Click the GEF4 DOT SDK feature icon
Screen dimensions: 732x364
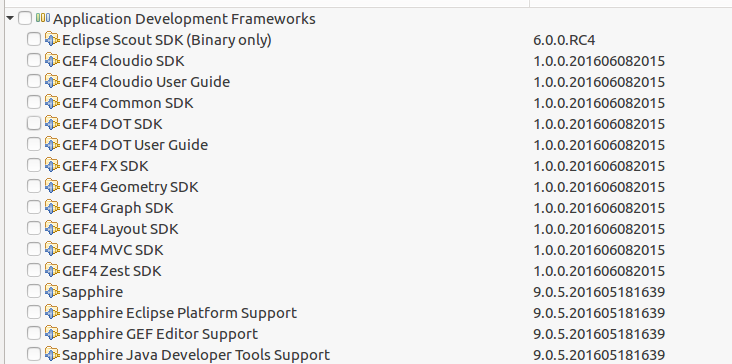click(52, 123)
